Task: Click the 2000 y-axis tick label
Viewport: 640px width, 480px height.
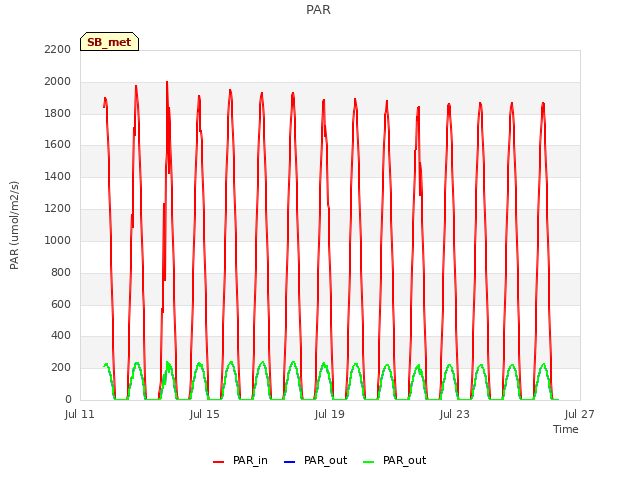Action: click(x=58, y=82)
